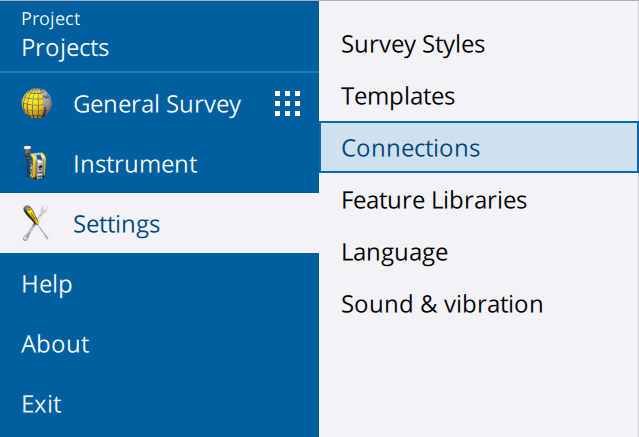The height and width of the screenshot is (437, 639).
Task: Select the highlighted Connections entry
Action: click(x=411, y=148)
